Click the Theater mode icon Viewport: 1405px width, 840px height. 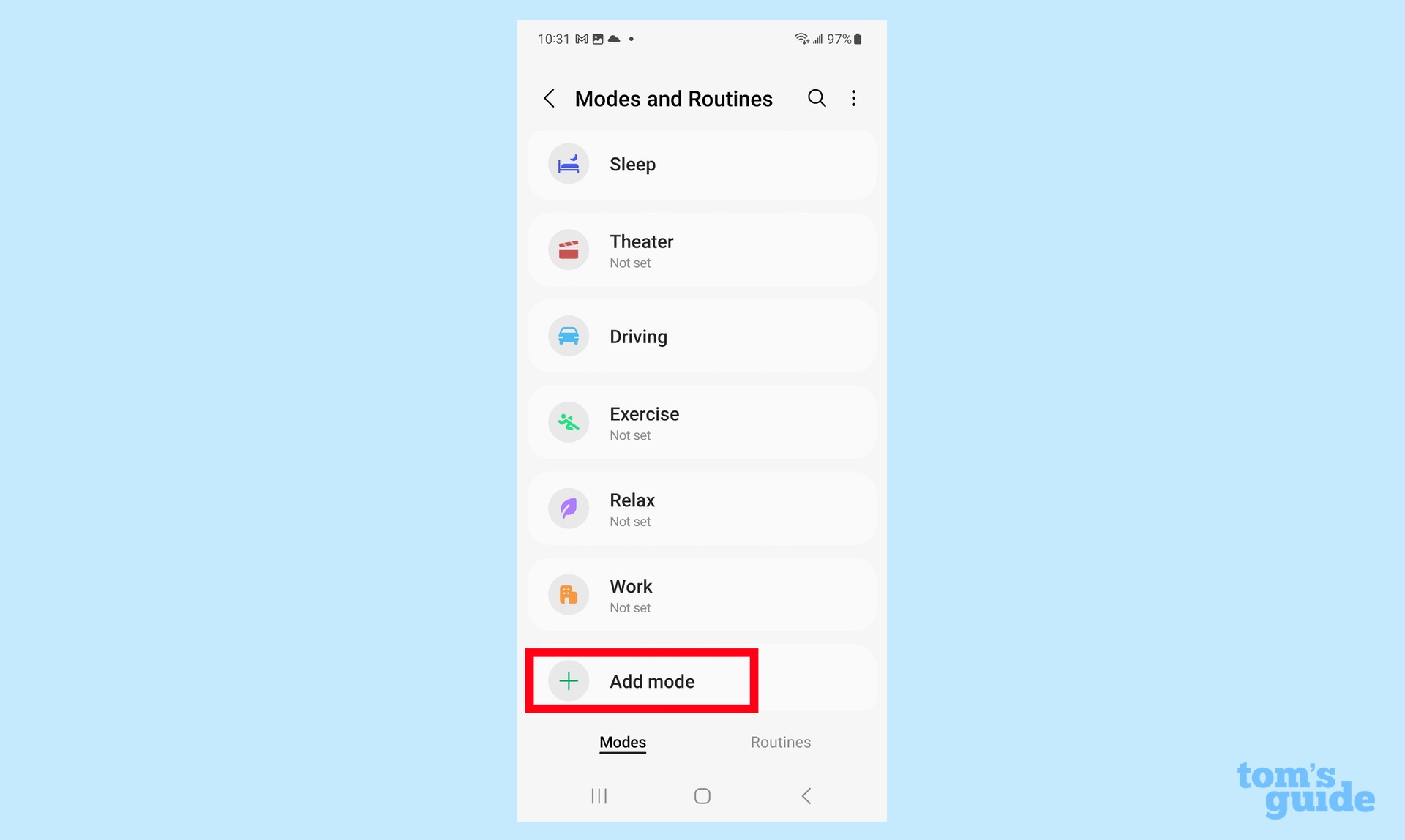point(568,249)
